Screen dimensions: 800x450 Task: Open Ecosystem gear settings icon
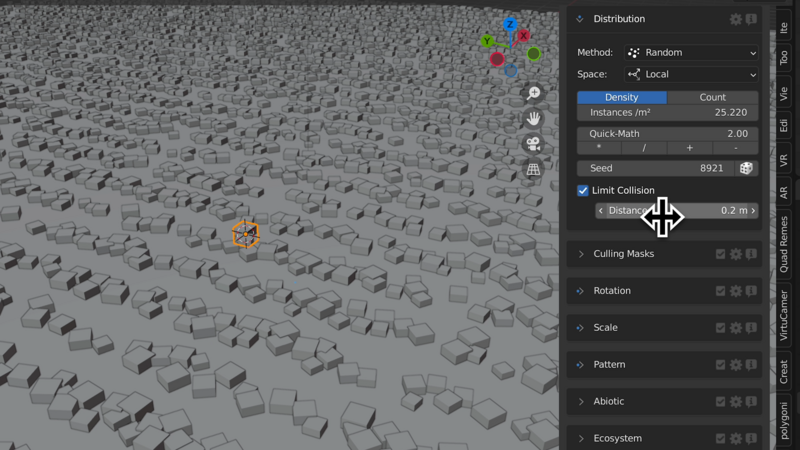coord(735,438)
